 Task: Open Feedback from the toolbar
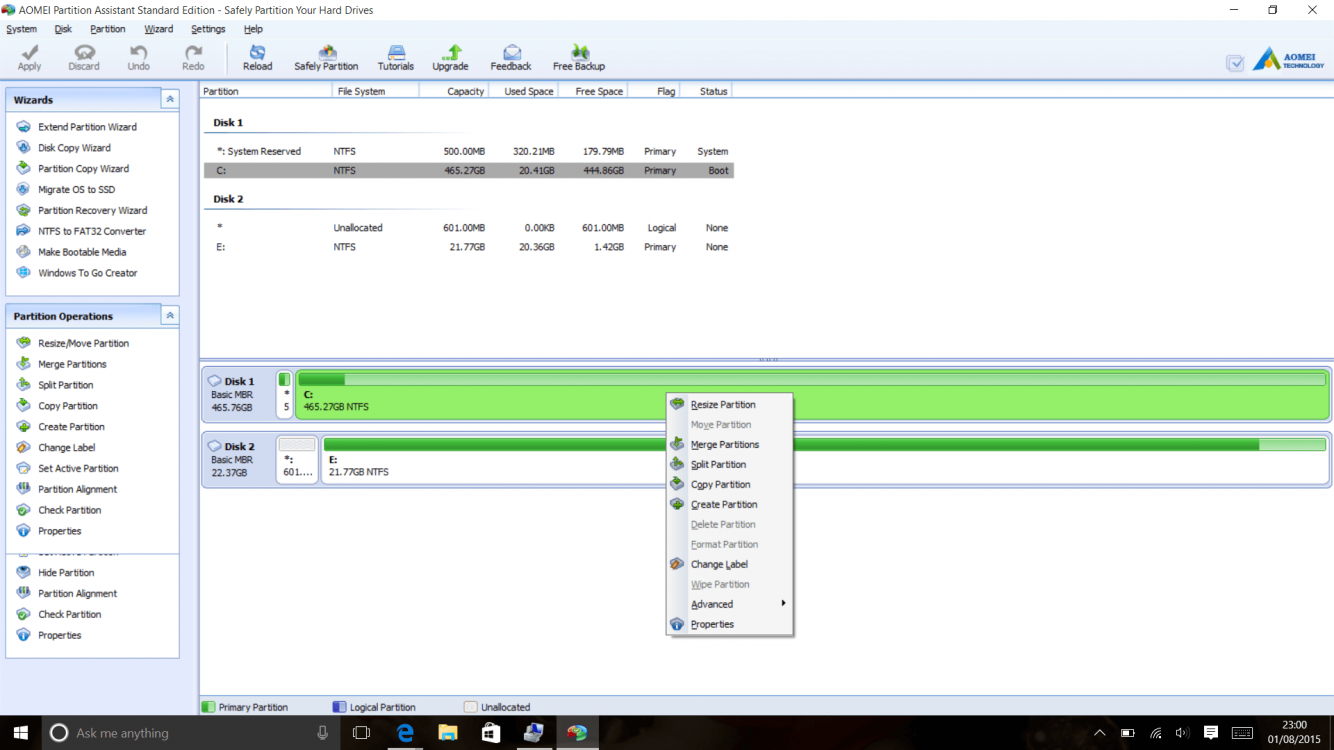point(511,57)
